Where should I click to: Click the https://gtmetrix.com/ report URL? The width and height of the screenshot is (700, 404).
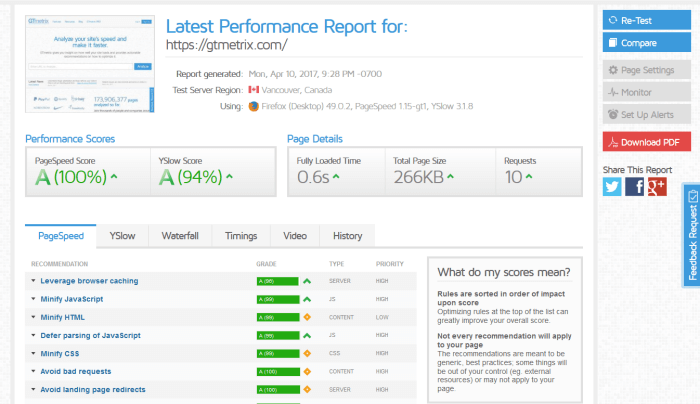(227, 45)
